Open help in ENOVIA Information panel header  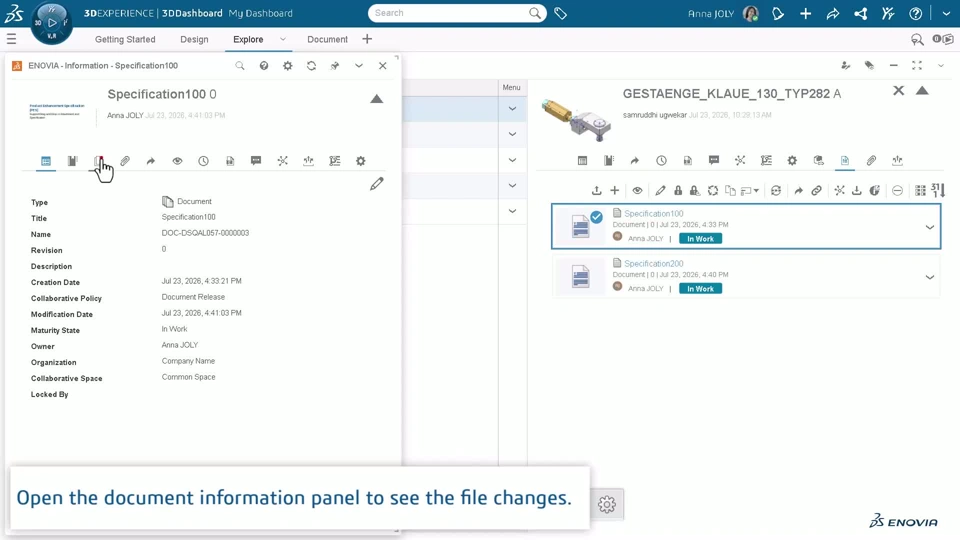click(264, 66)
